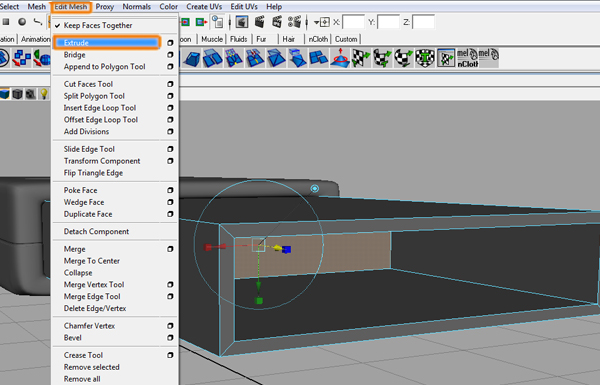600x385 pixels.
Task: Open Bevel option box
Action: click(170, 338)
